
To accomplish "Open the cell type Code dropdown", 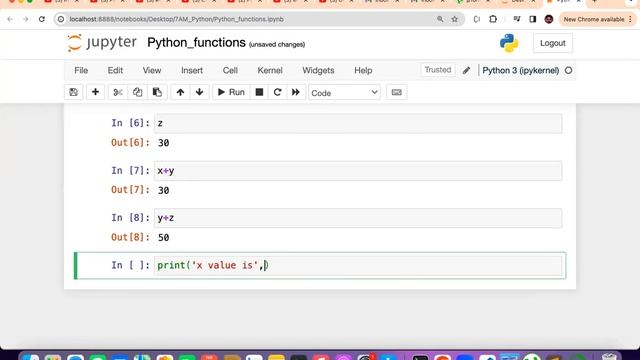I will (x=344, y=93).
